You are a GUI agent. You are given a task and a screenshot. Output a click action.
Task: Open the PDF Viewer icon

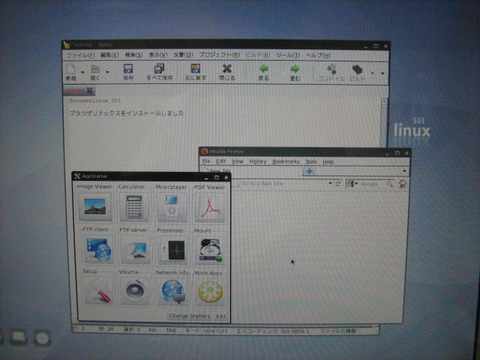[x=209, y=207]
